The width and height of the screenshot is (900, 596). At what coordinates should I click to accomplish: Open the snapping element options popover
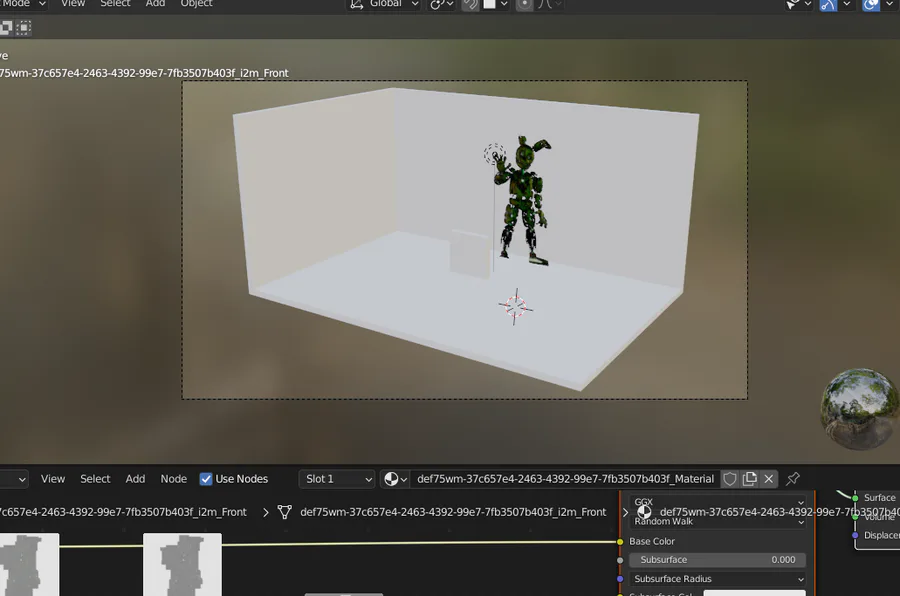pos(496,4)
